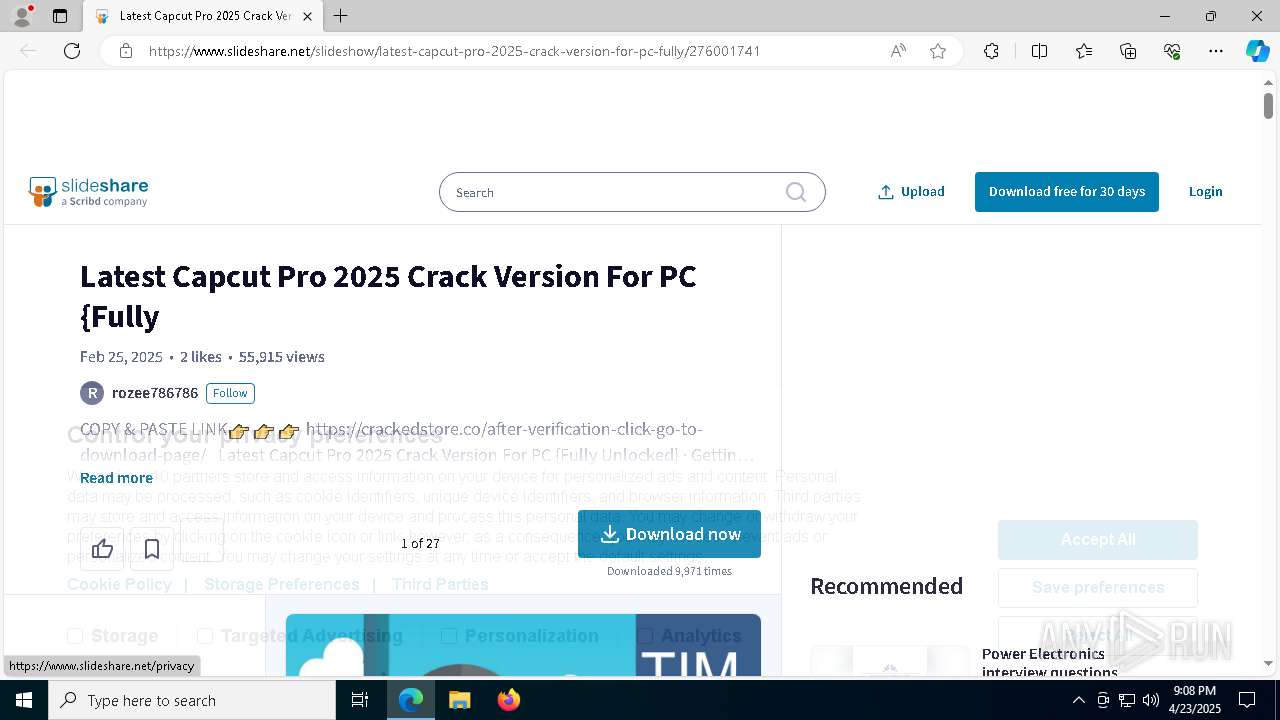Image resolution: width=1280 pixels, height=720 pixels.
Task: Open the Windows Start menu
Action: click(24, 700)
